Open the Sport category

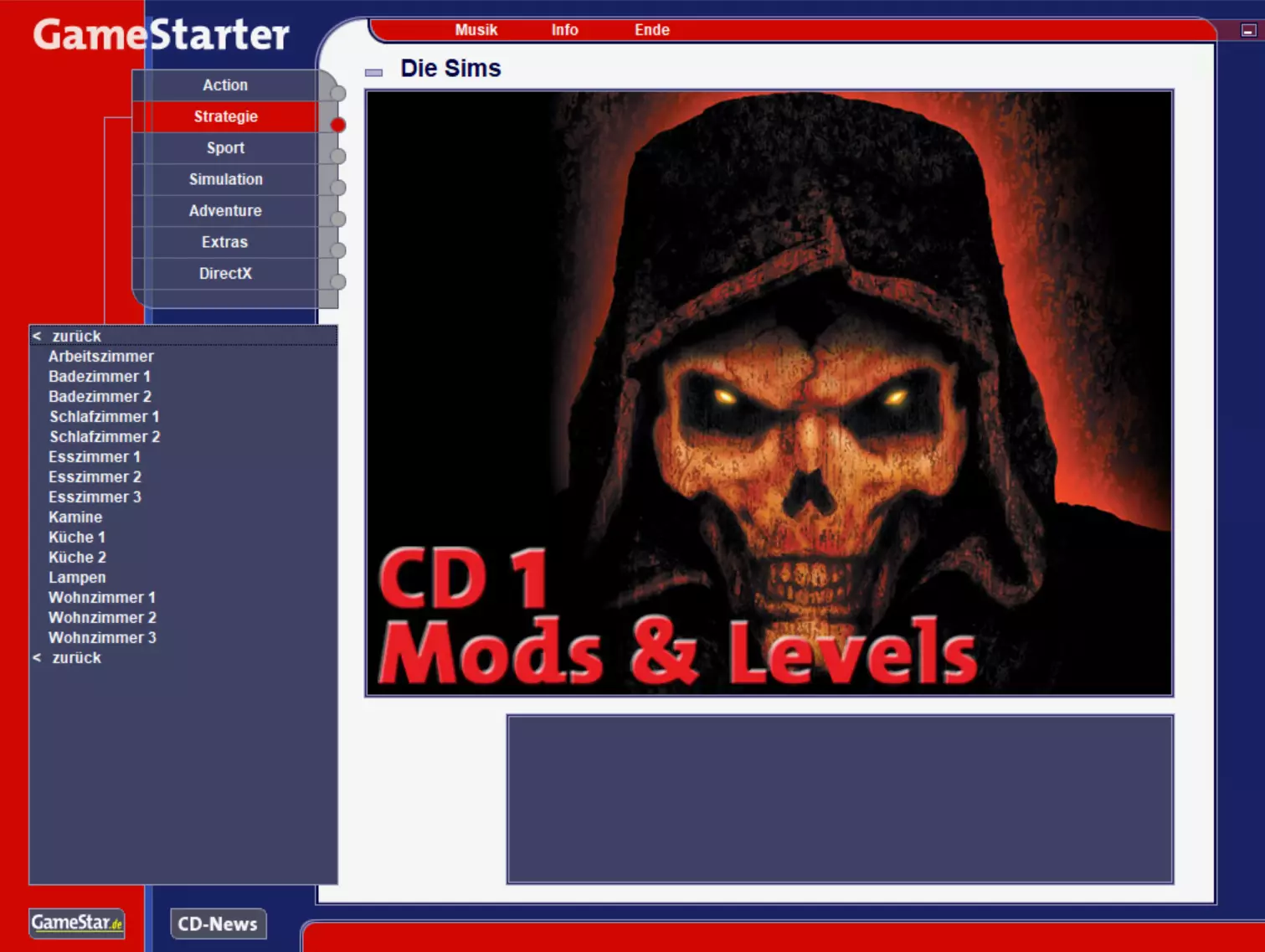(x=224, y=148)
